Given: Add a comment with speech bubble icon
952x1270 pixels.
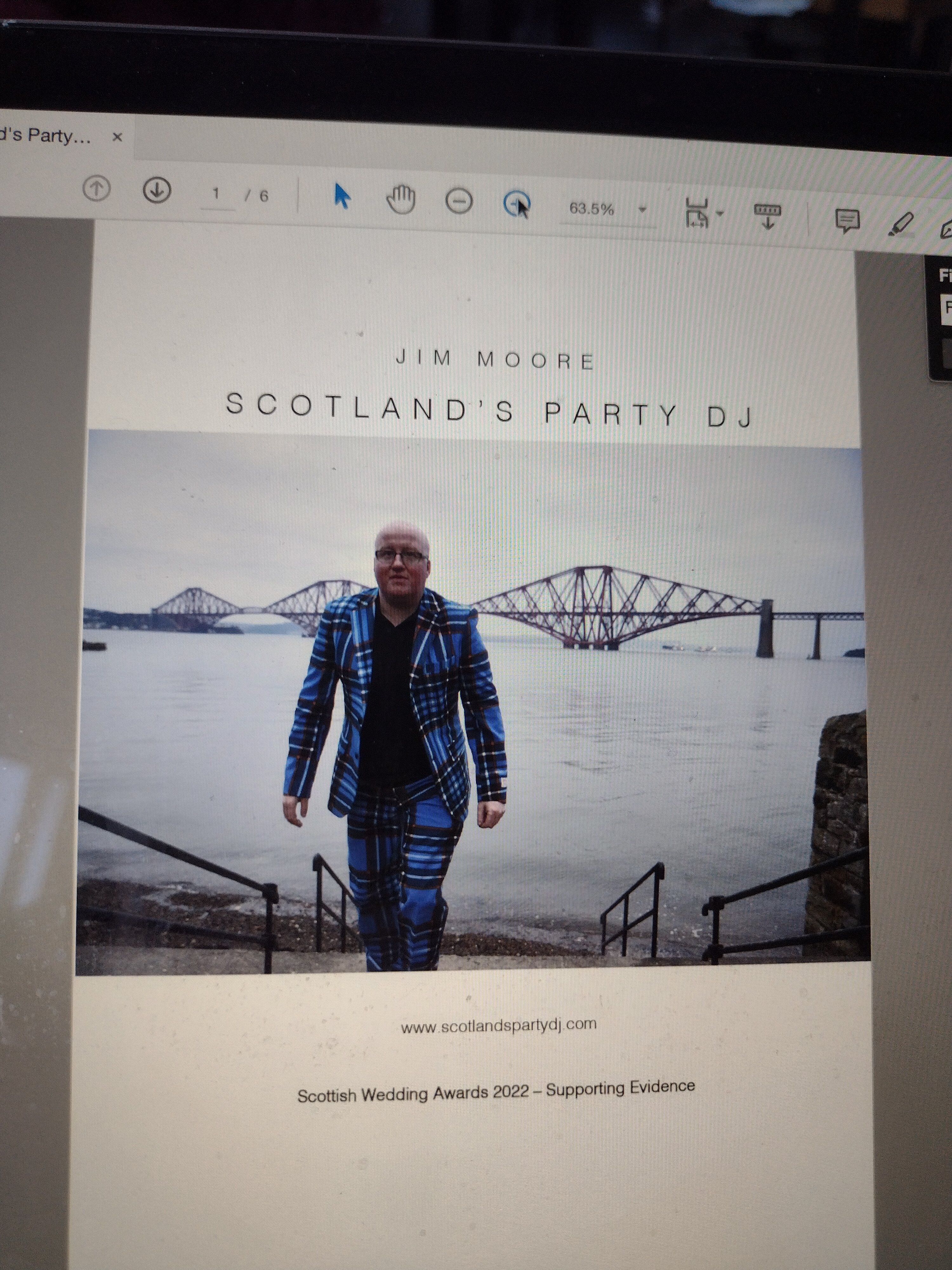Looking at the screenshot, I should (x=847, y=221).
